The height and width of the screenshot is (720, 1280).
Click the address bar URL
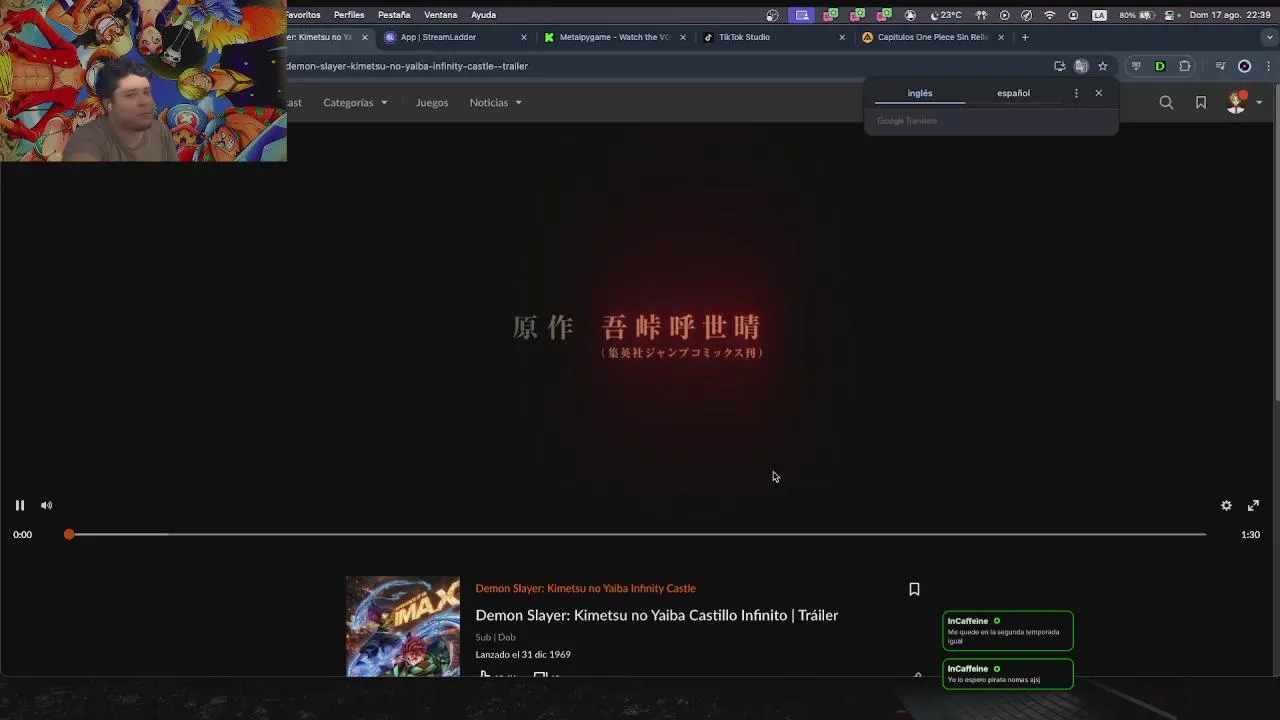407,66
